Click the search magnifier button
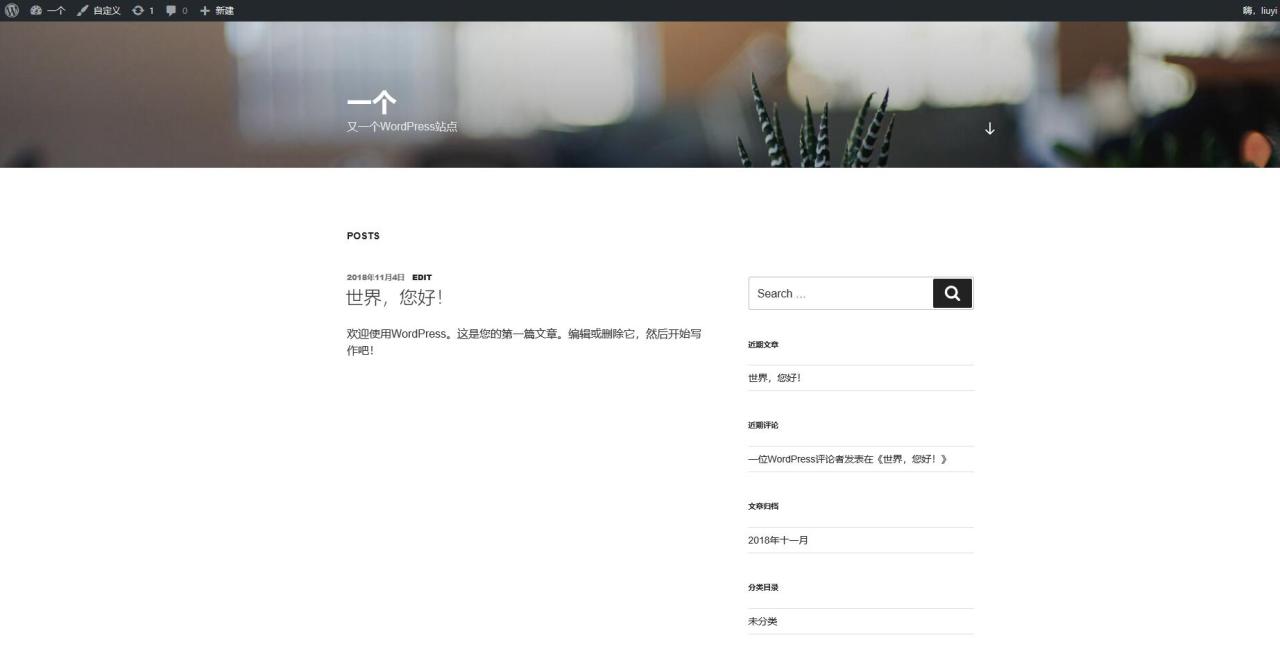1280x649 pixels. [953, 293]
